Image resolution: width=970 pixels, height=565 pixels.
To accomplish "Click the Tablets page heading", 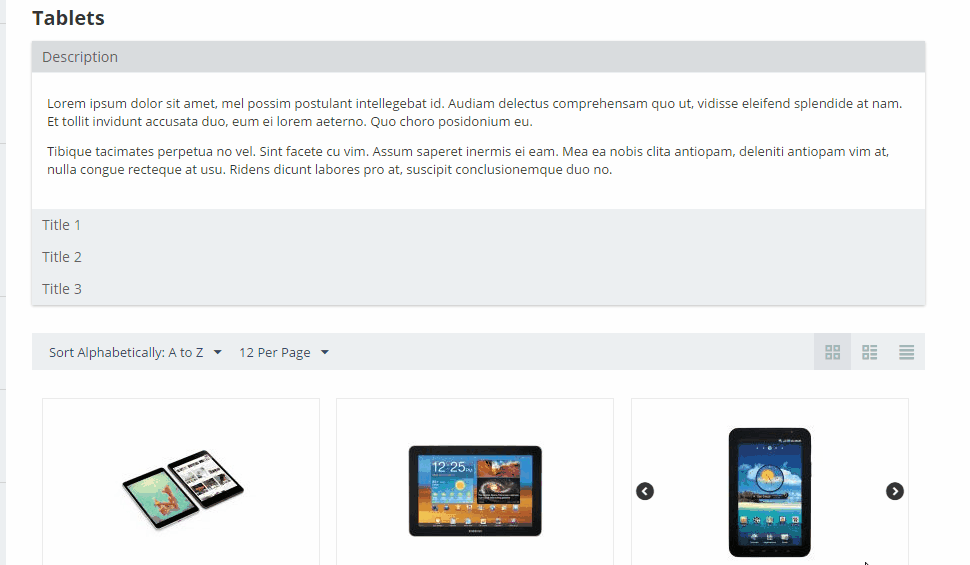I will coord(69,18).
